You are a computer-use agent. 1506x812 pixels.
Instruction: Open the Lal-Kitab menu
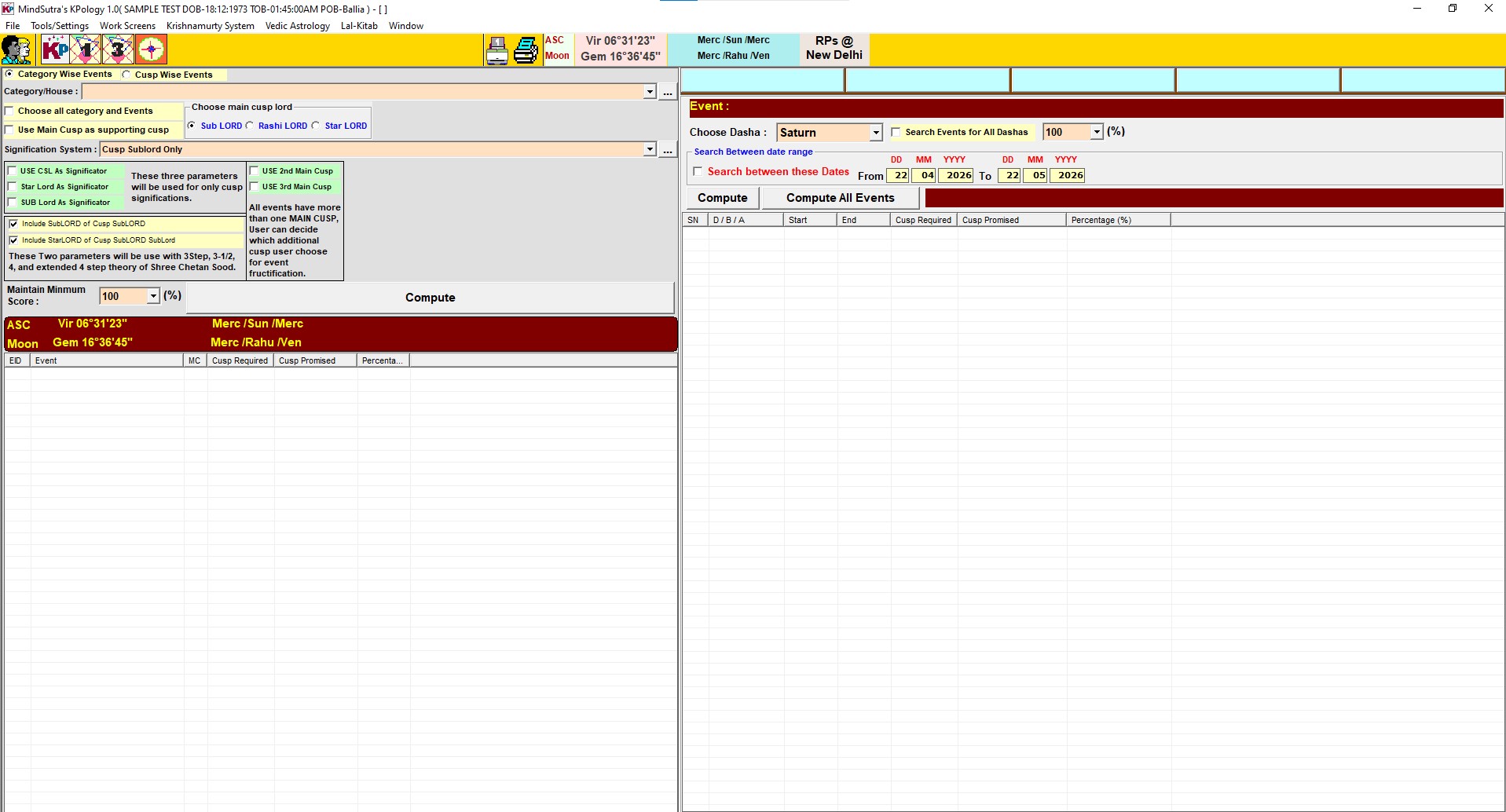coord(359,26)
